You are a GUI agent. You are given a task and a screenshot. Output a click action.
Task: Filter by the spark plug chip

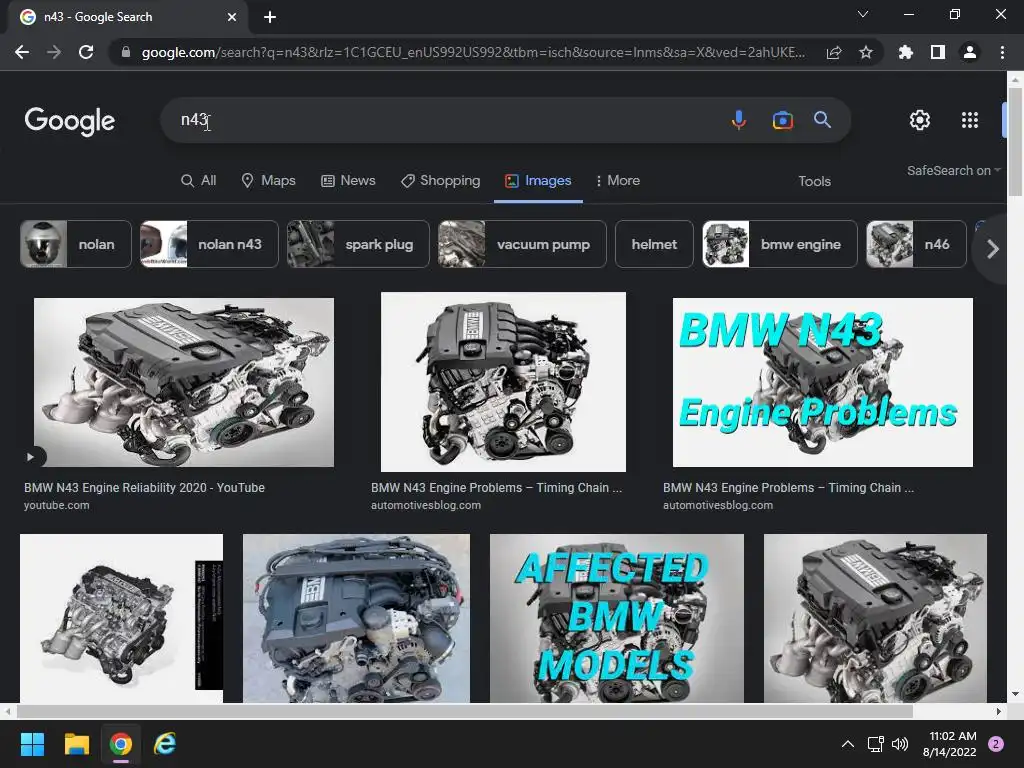pyautogui.click(x=358, y=244)
